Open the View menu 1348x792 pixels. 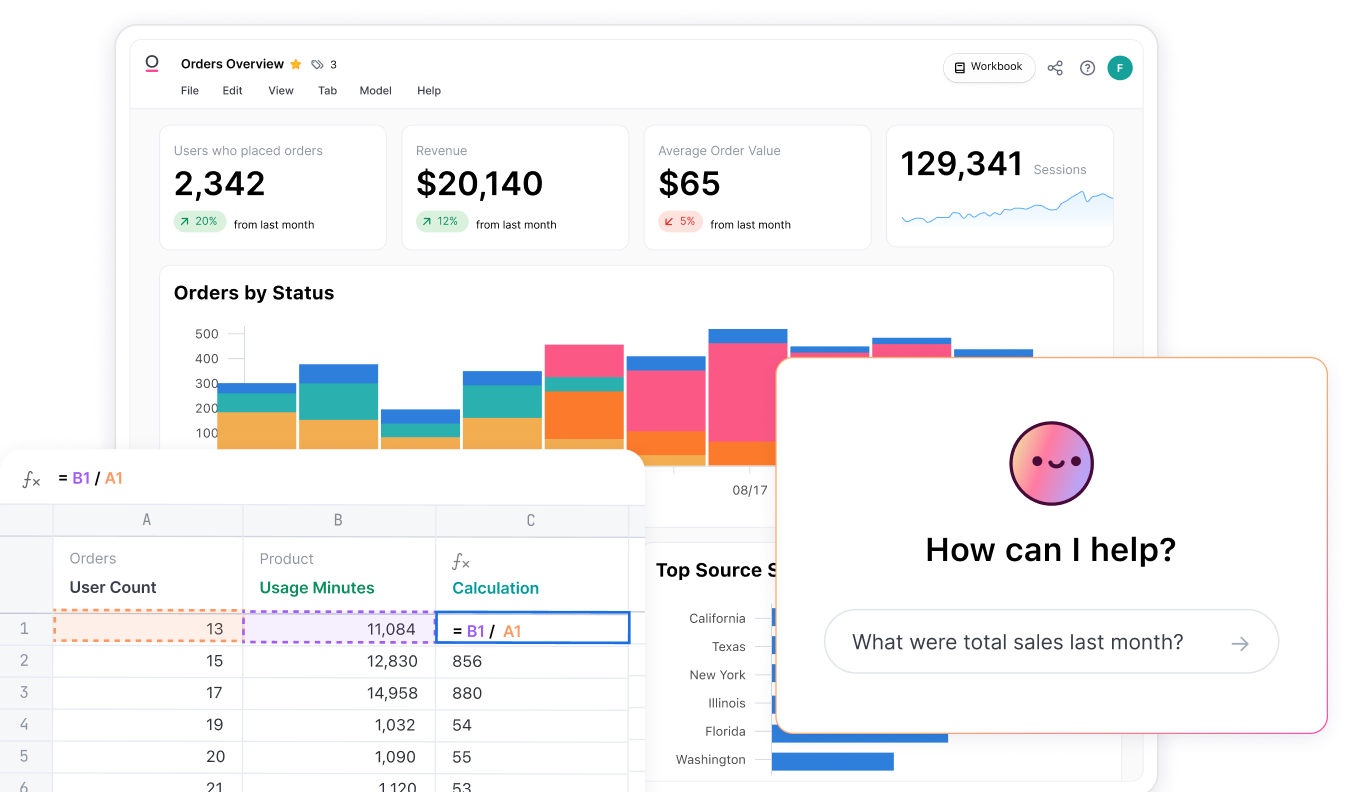coord(280,90)
